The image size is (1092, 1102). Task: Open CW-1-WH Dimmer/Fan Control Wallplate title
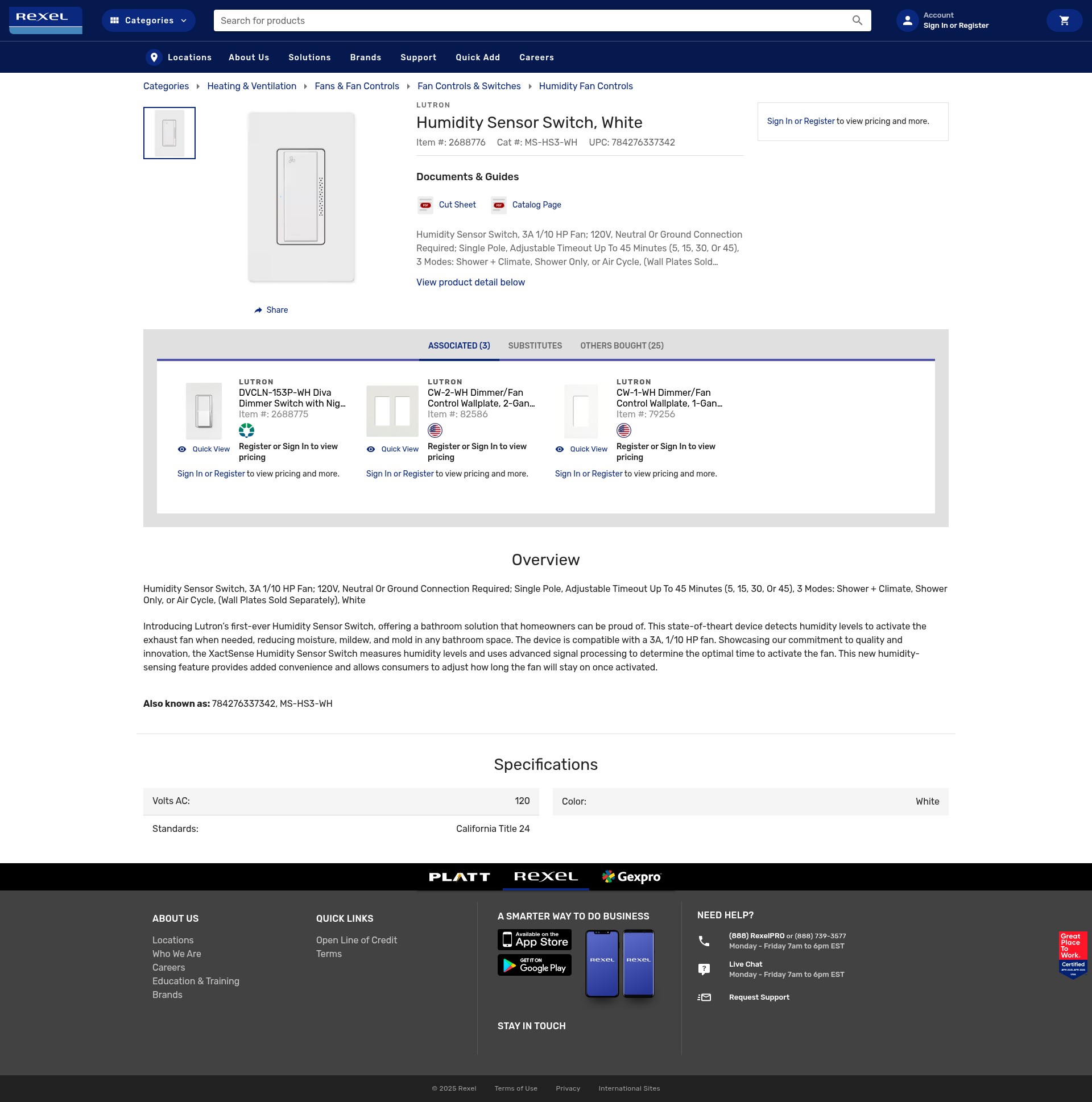pyautogui.click(x=669, y=398)
